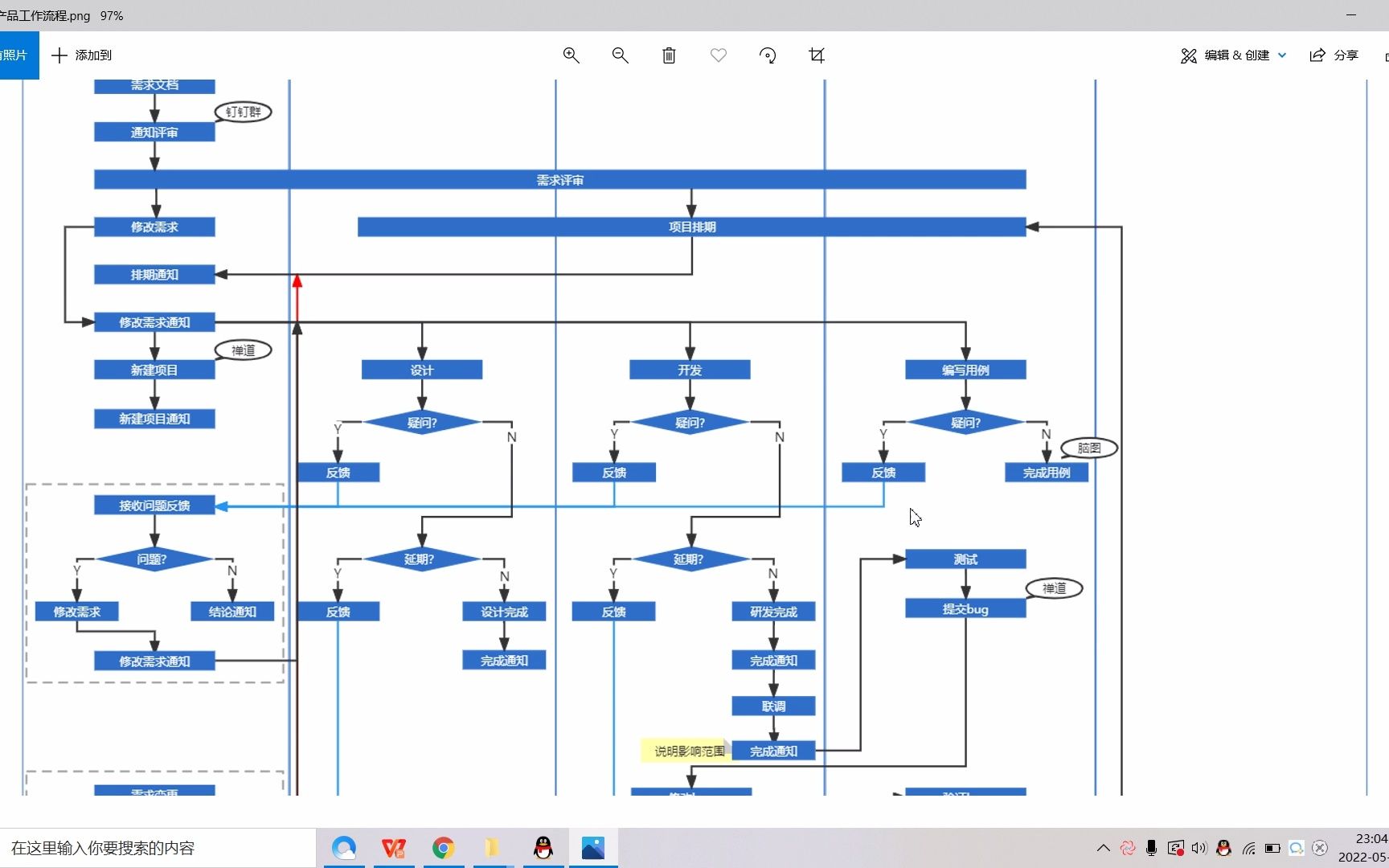Click the QQ penguin tray icon
The image size is (1389, 868).
[1223, 848]
